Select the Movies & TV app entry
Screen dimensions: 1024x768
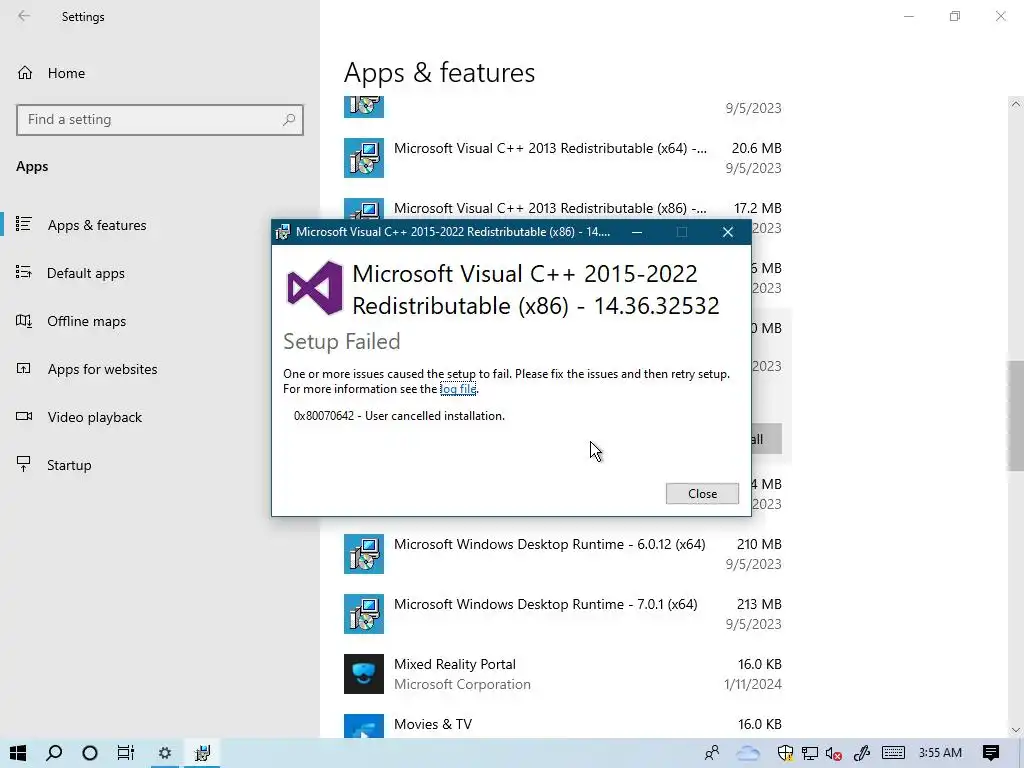[x=563, y=724]
